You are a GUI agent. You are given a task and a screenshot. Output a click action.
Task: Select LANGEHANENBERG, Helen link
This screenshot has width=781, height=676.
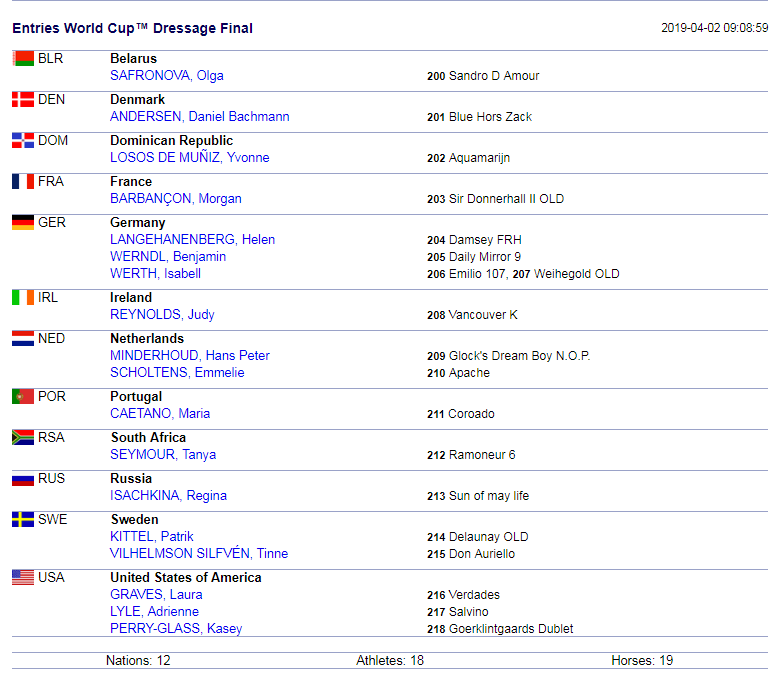[192, 240]
